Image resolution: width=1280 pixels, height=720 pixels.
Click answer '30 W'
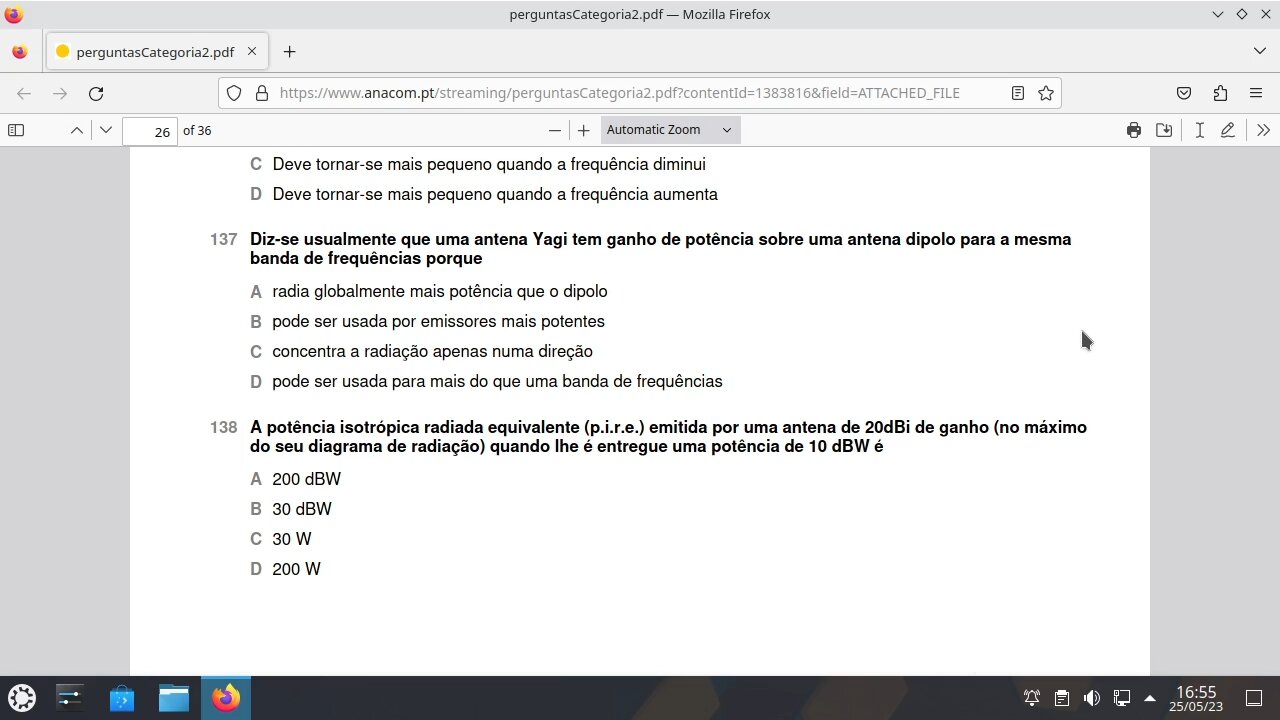[292, 539]
